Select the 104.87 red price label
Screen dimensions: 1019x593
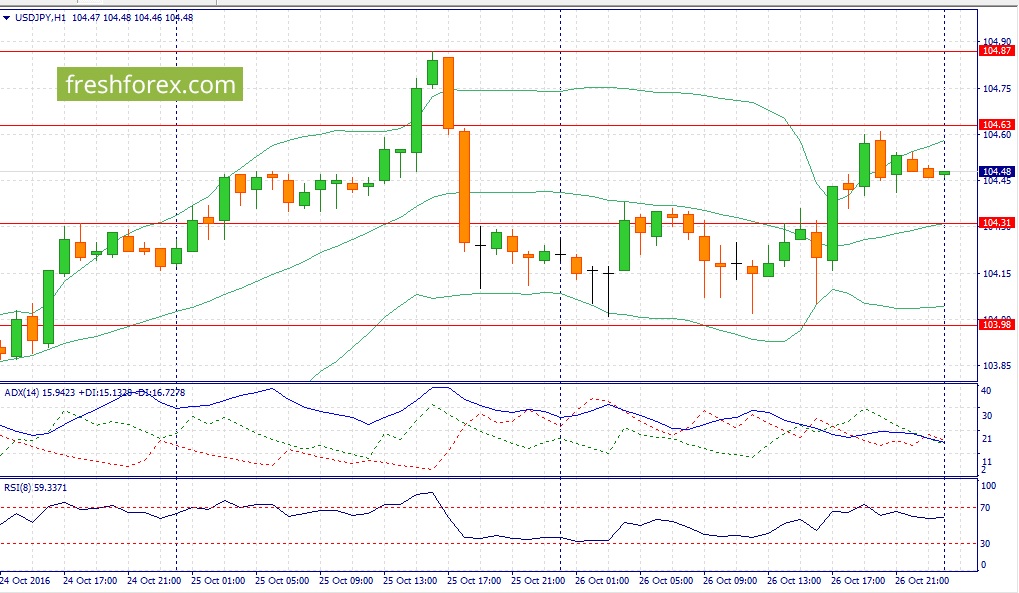993,50
